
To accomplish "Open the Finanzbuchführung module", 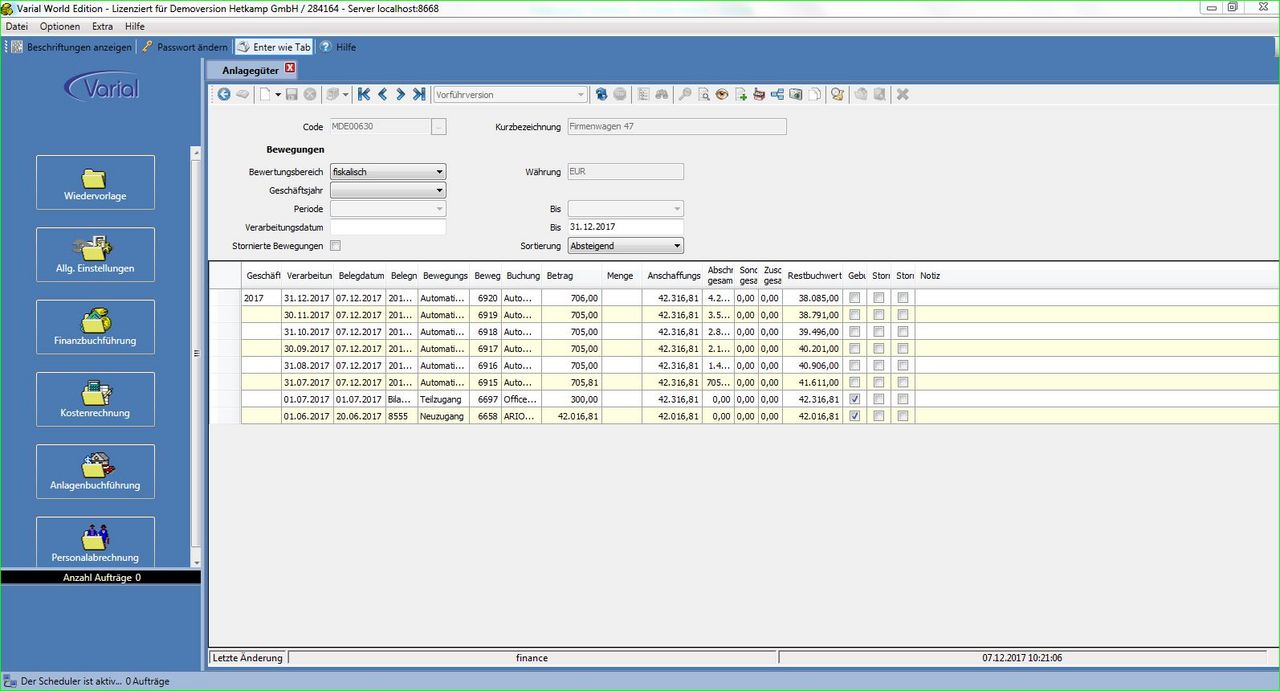I will [95, 327].
